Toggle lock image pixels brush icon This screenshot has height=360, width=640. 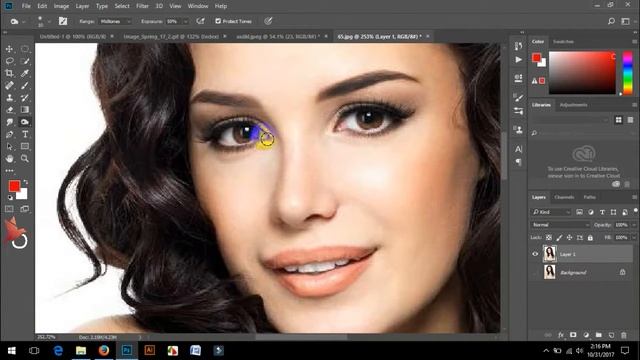[559, 238]
